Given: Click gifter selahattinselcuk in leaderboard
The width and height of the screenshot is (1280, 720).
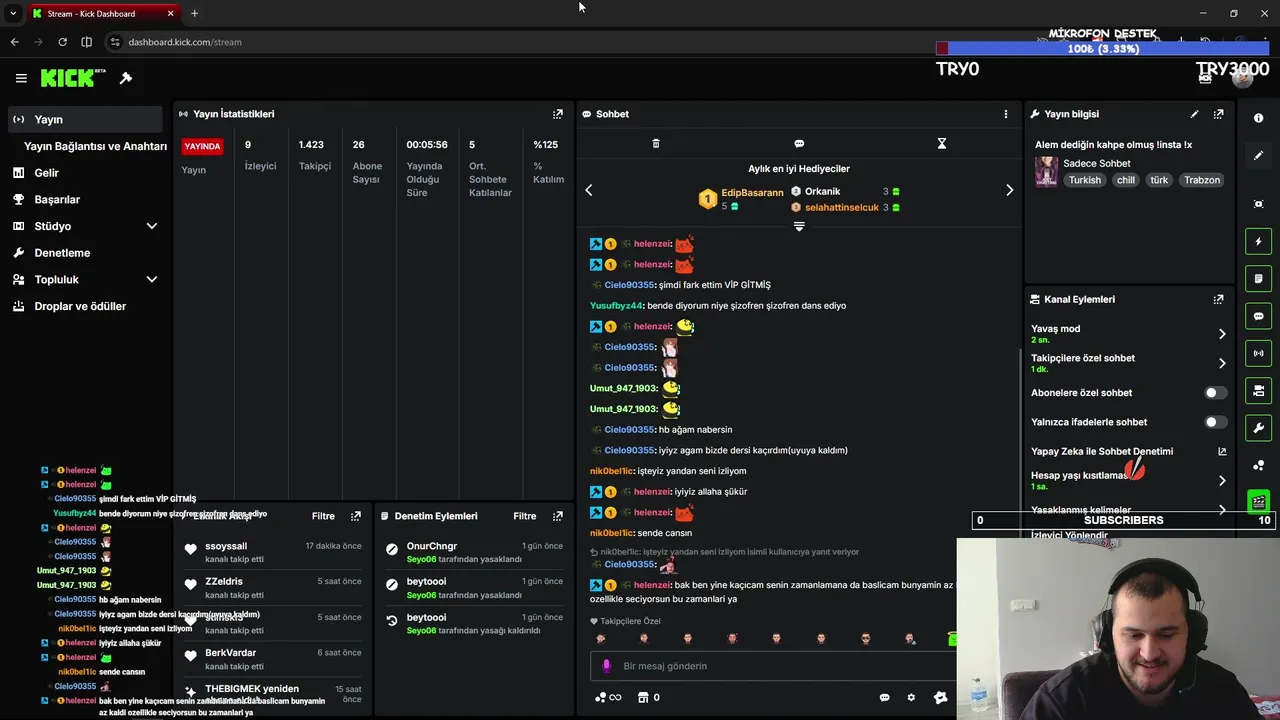Looking at the screenshot, I should [x=841, y=207].
